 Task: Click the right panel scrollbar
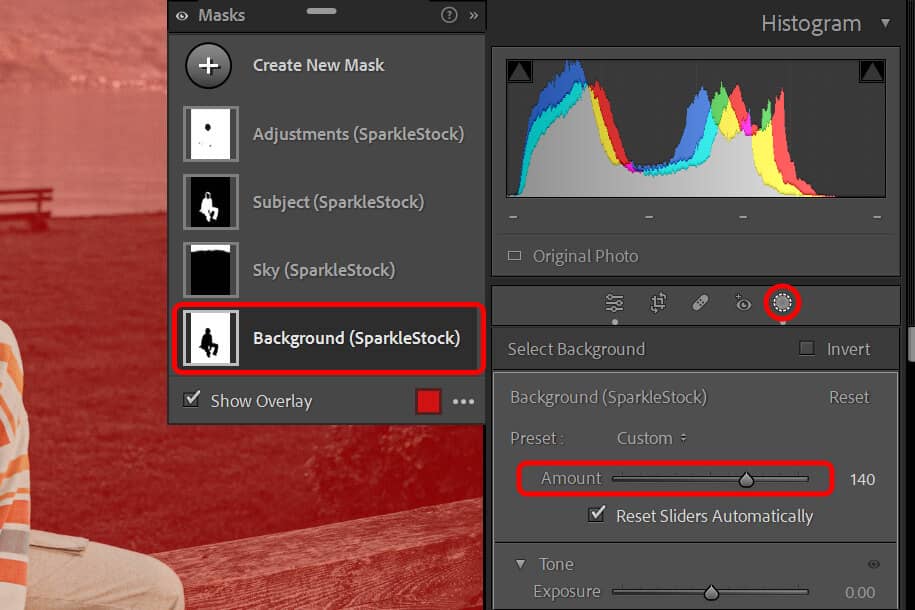pos(911,344)
